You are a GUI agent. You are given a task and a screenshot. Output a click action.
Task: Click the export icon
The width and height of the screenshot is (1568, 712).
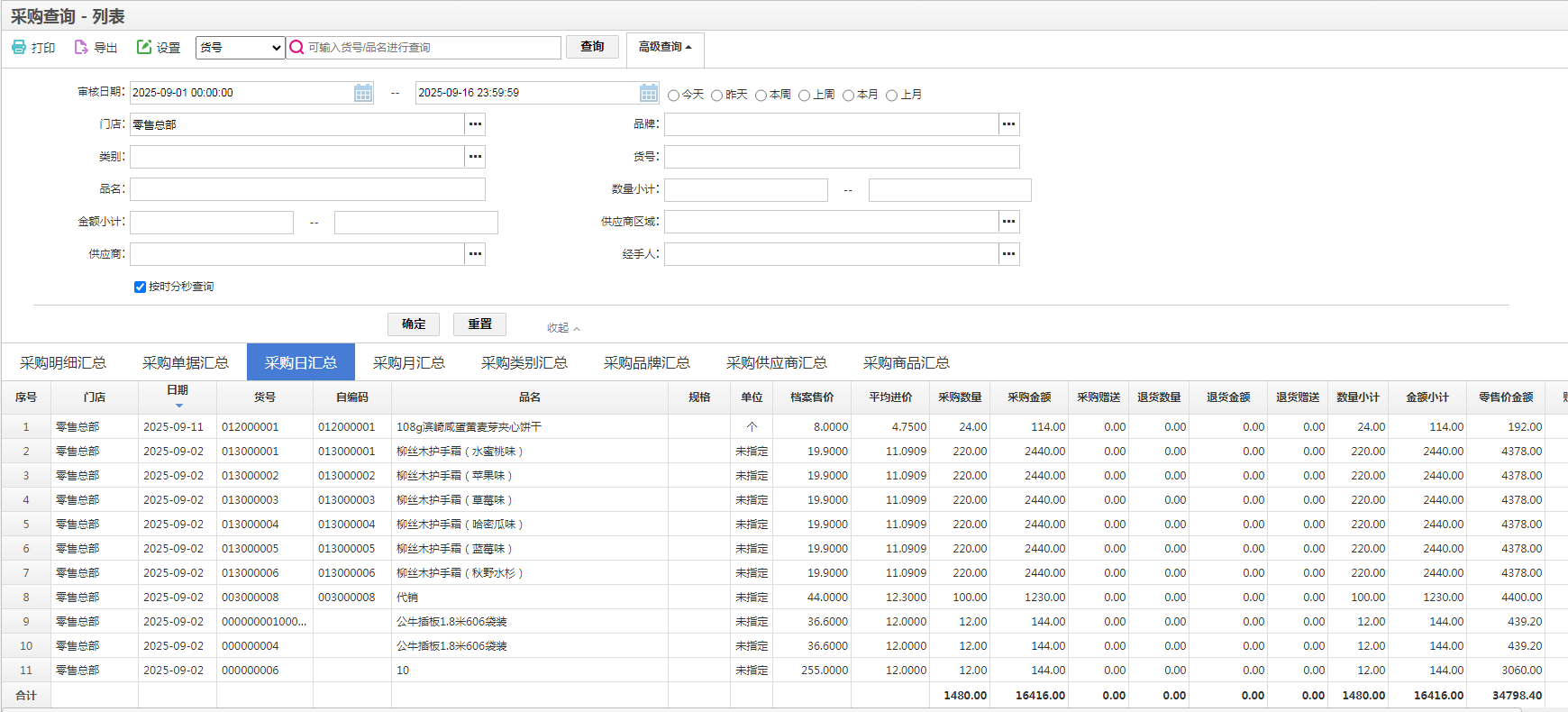click(x=81, y=47)
